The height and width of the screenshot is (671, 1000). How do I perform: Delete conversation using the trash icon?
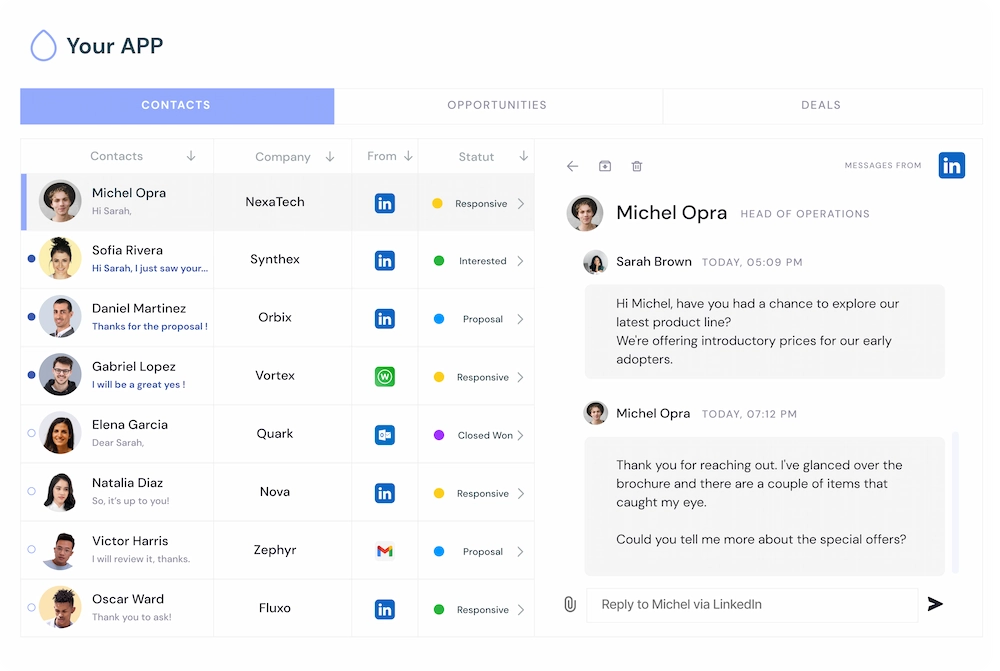(637, 166)
